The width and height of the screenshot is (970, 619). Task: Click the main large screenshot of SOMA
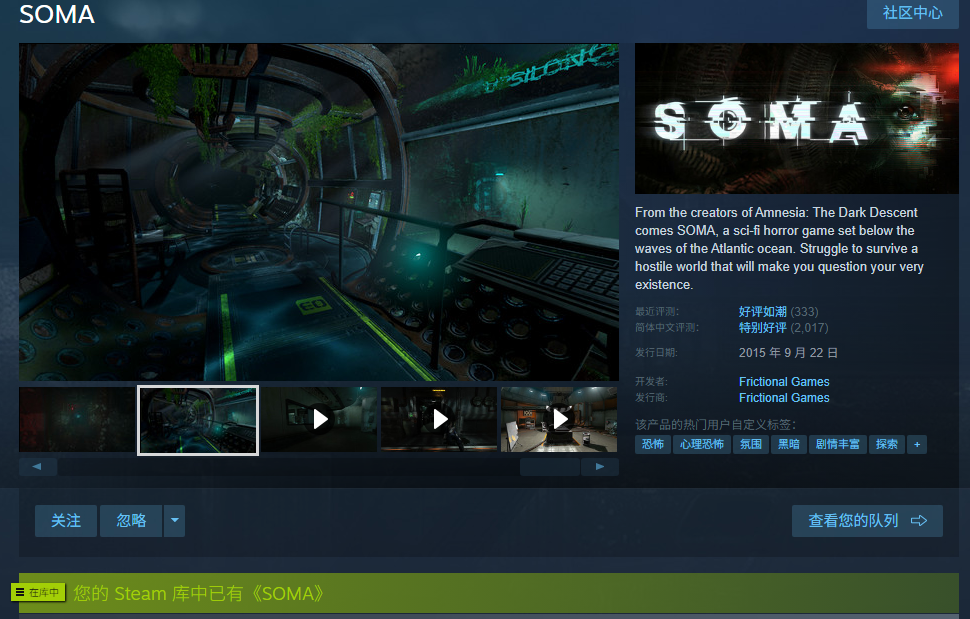pyautogui.click(x=319, y=212)
